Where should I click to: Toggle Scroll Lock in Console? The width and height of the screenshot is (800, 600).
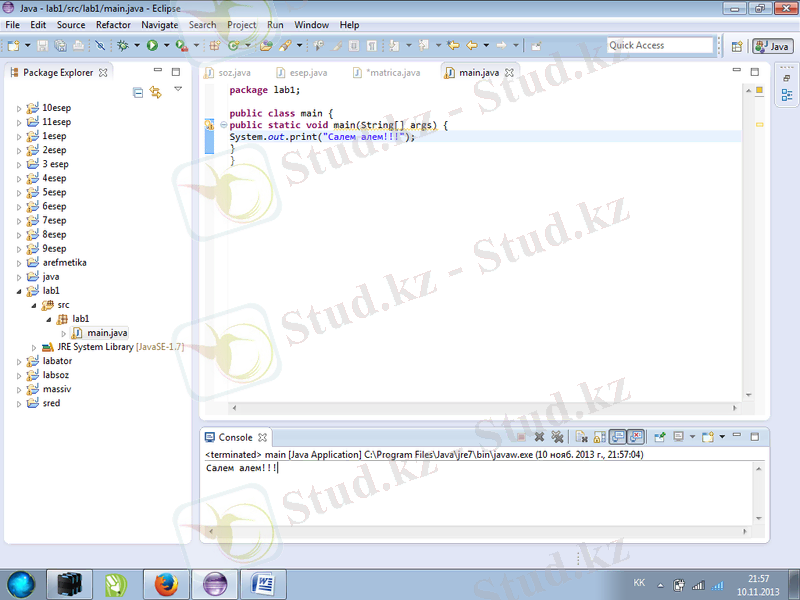pos(599,437)
